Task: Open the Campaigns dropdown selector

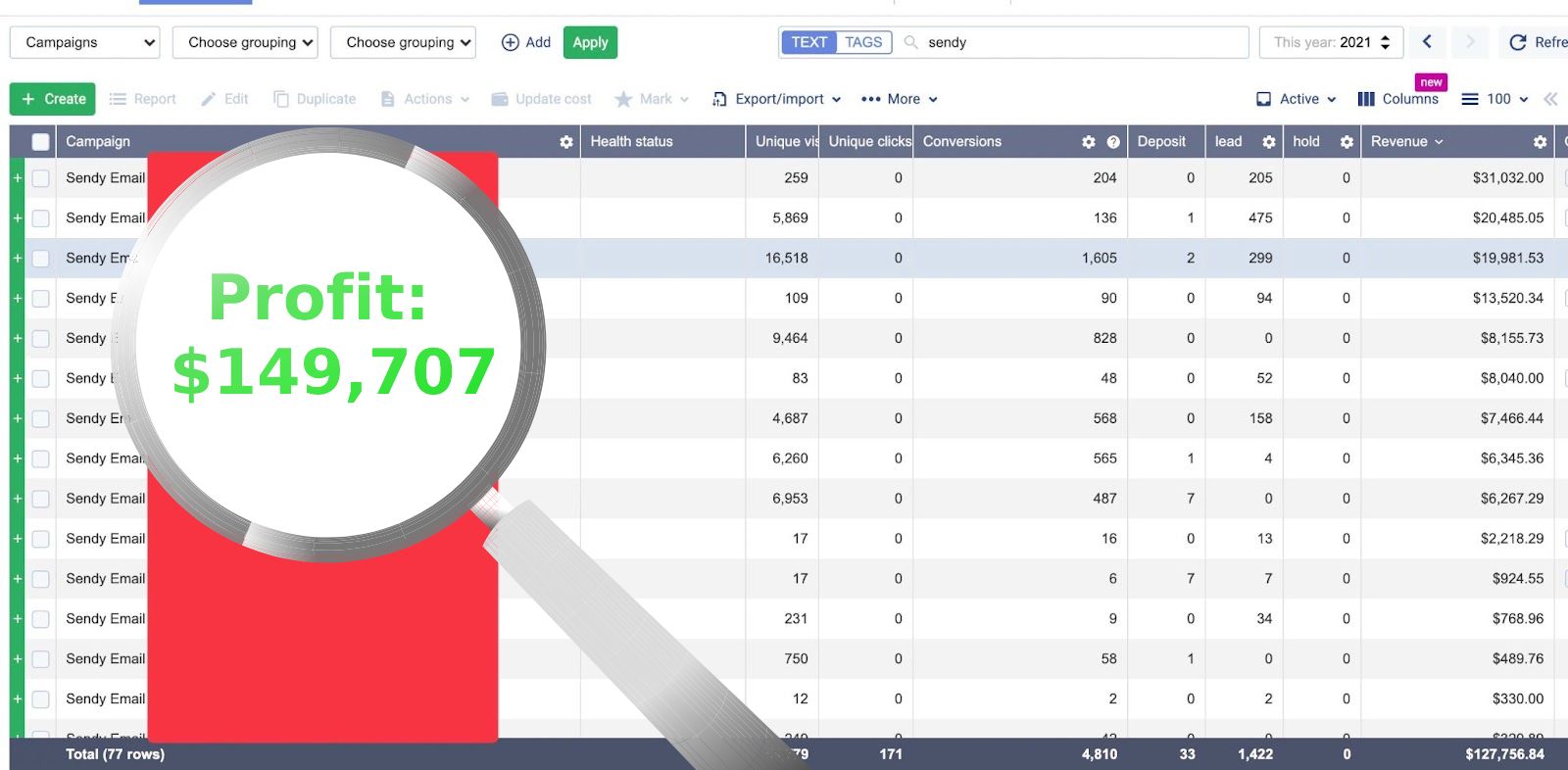Action: click(x=84, y=42)
